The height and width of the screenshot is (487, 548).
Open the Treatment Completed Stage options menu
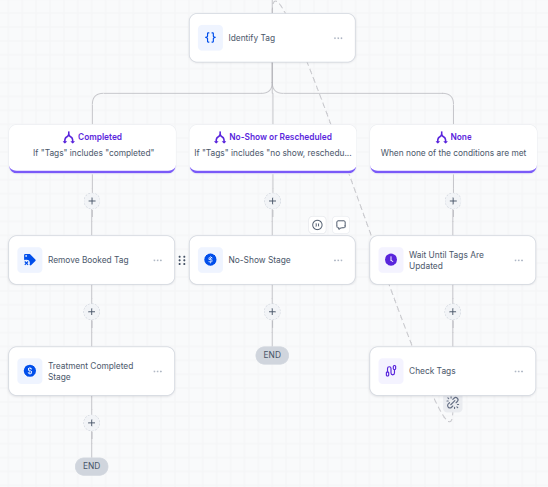(158, 371)
